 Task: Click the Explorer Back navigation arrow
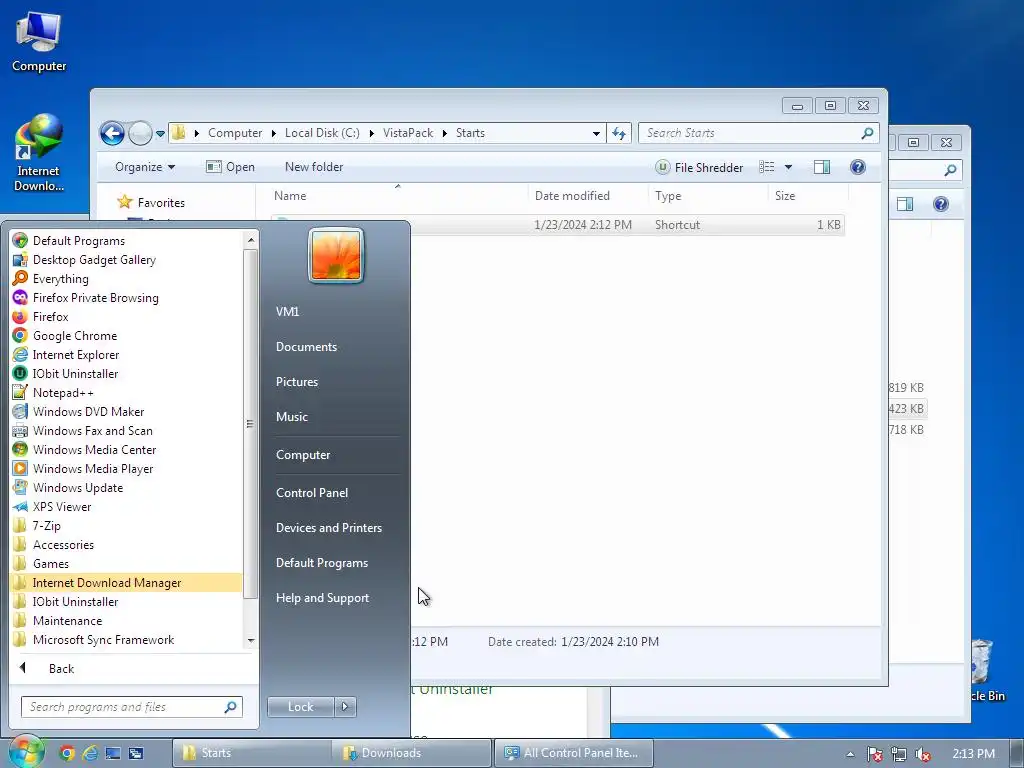(x=112, y=133)
